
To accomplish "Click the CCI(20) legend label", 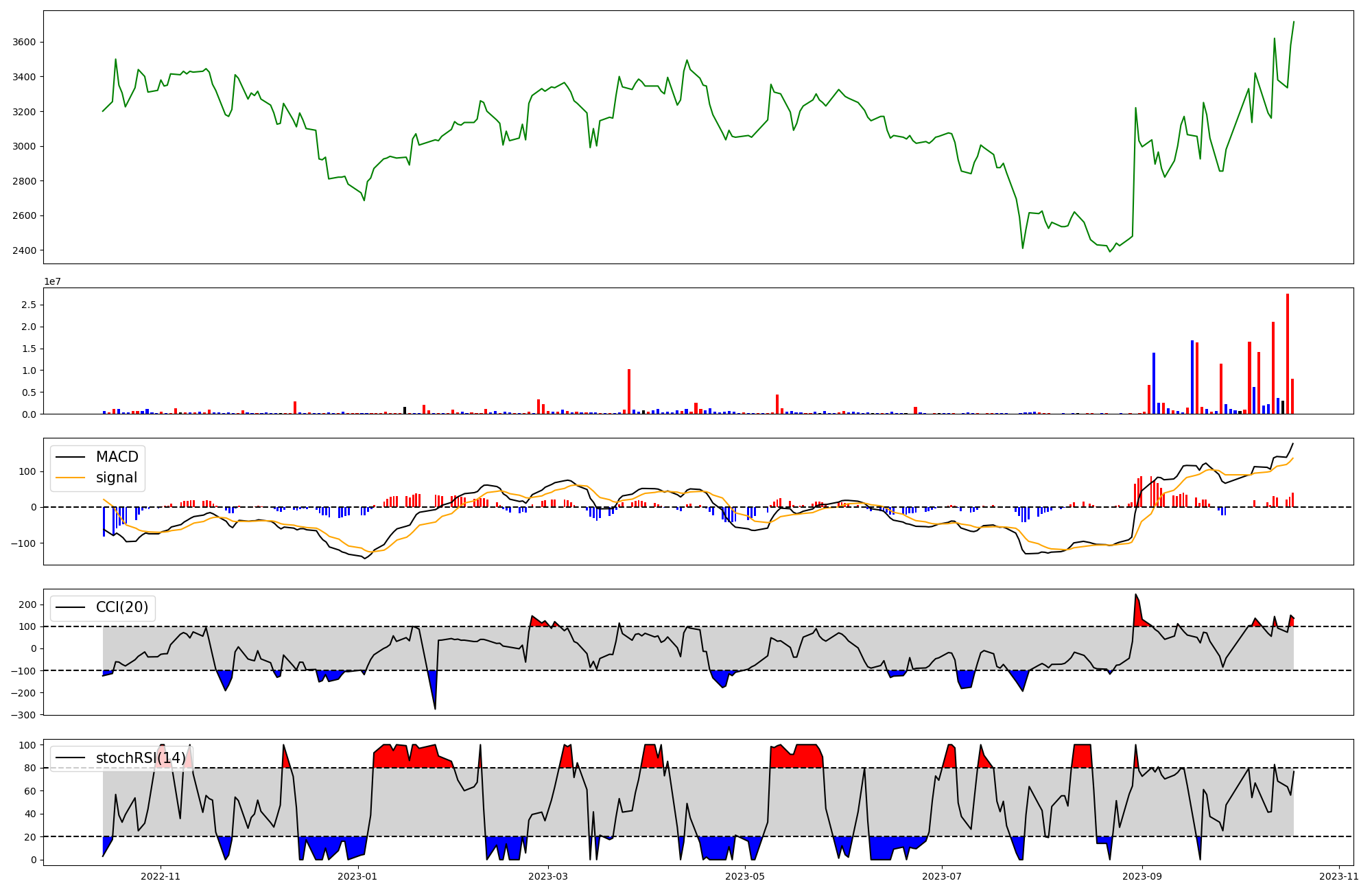I will tap(121, 607).
